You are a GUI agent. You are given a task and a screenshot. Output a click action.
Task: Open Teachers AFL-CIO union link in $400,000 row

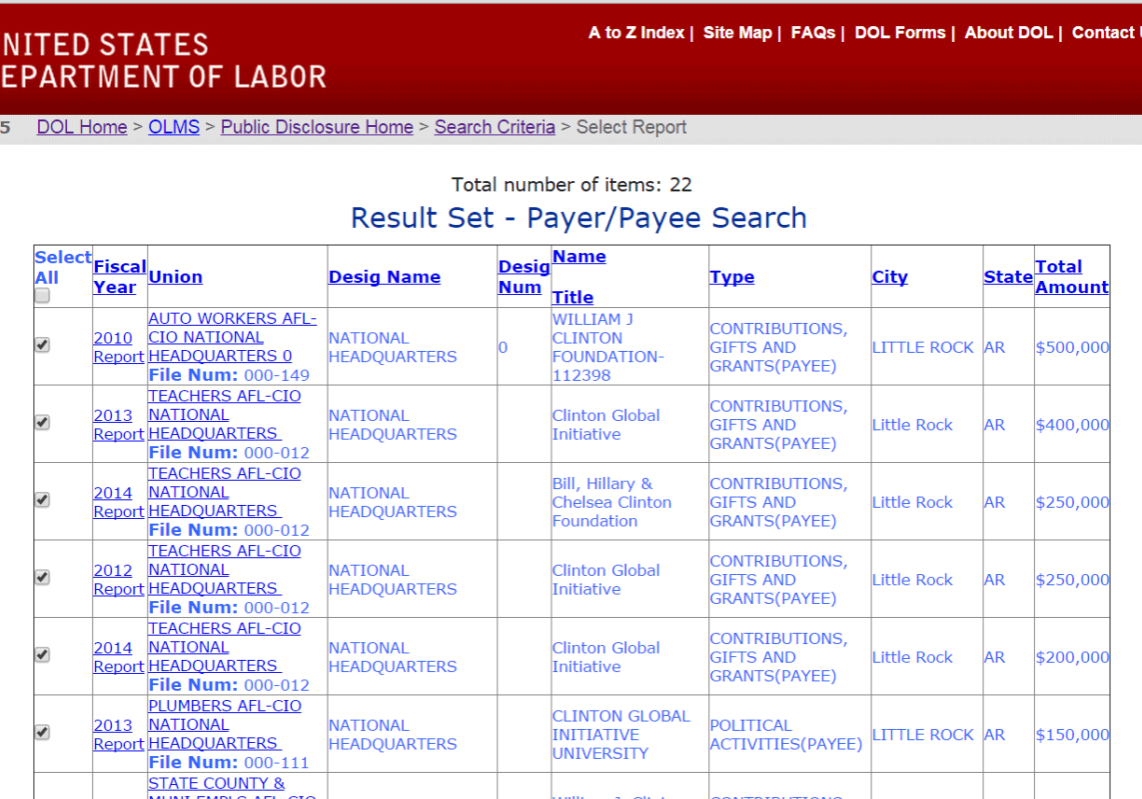pyautogui.click(x=224, y=414)
